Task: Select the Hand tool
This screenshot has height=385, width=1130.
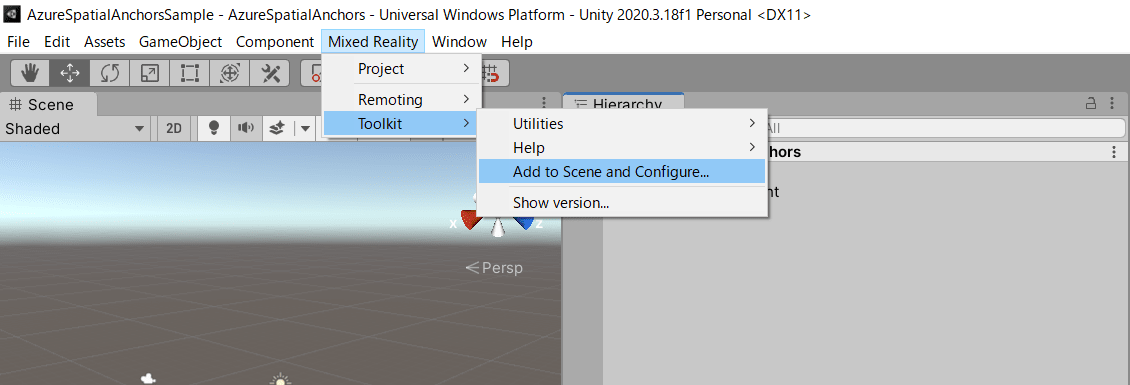Action: [30, 73]
